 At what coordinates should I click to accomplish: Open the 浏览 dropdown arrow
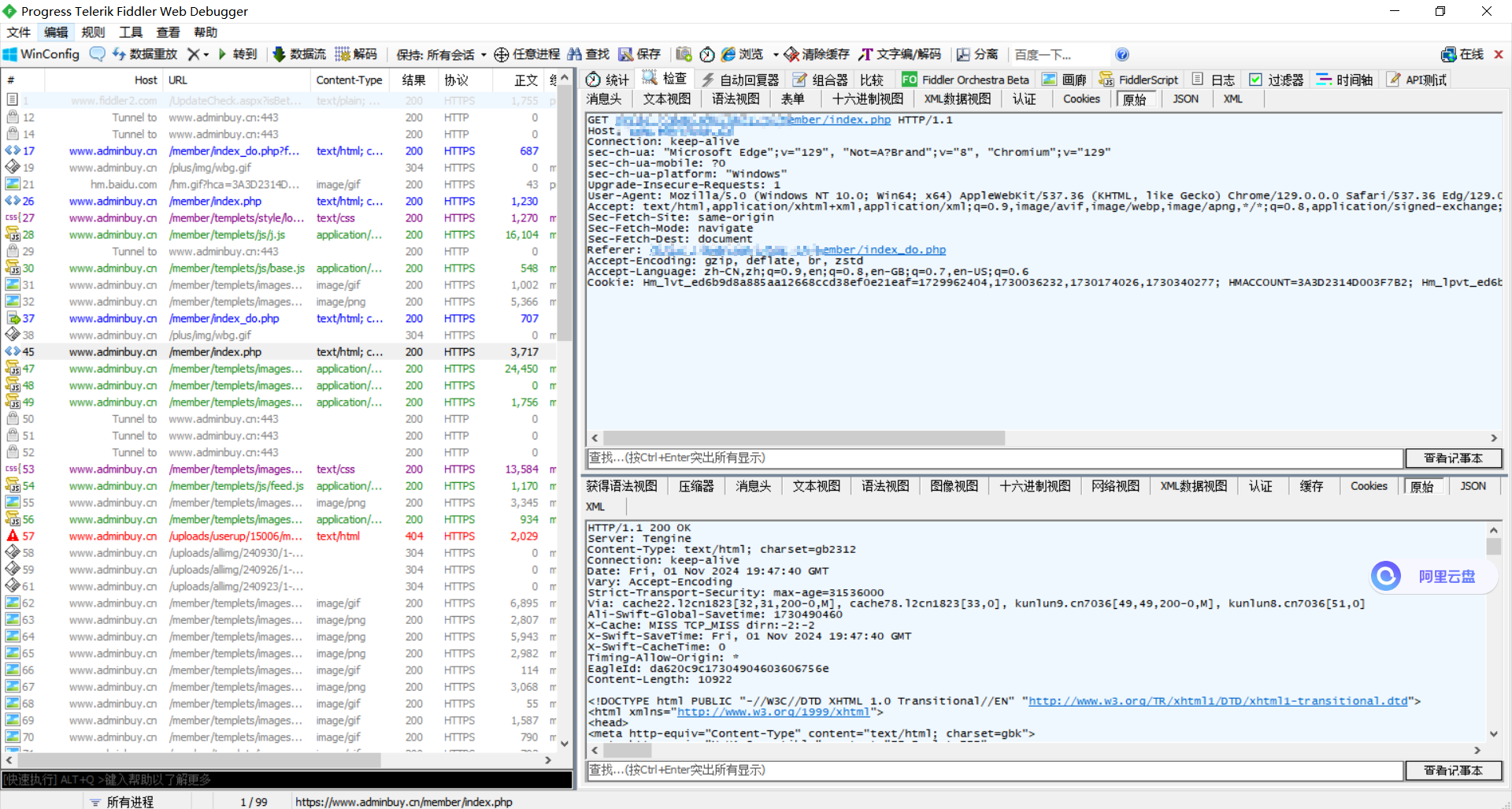(x=776, y=54)
